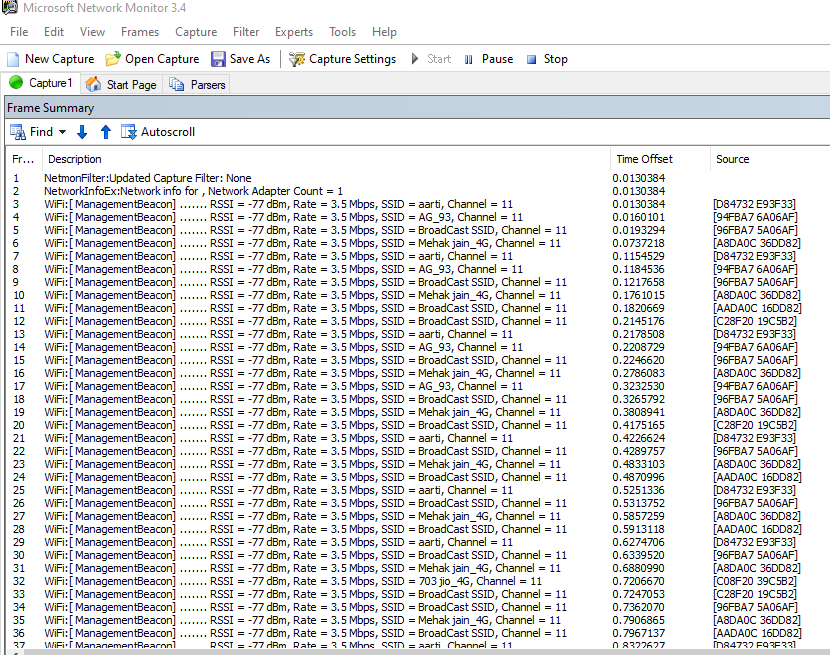830x655 pixels.
Task: Jump to previous match with up arrow
Action: click(x=105, y=132)
